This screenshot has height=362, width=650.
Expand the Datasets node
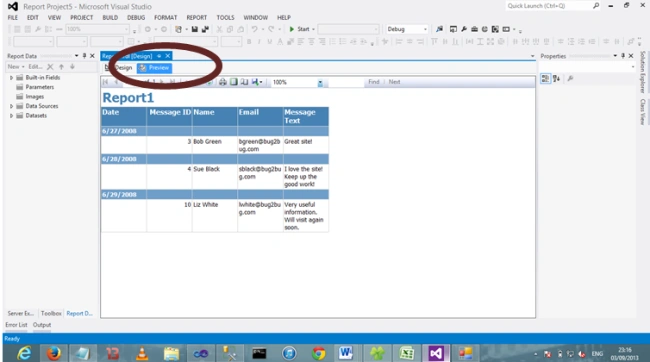(x=11, y=116)
